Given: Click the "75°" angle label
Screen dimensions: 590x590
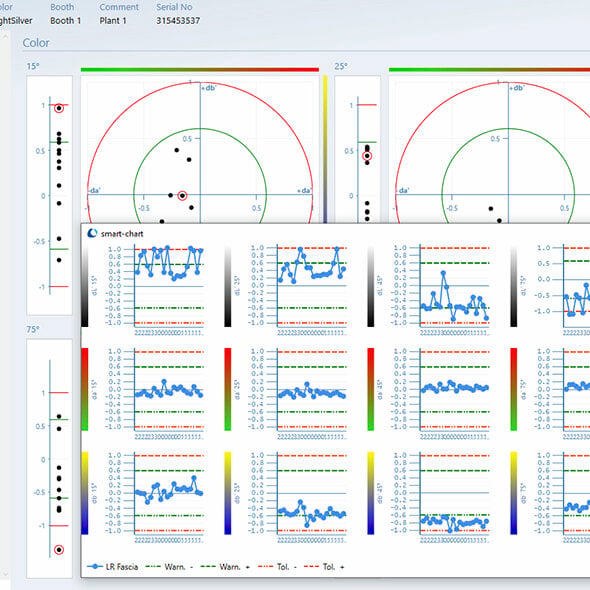Looking at the screenshot, I should tap(33, 329).
